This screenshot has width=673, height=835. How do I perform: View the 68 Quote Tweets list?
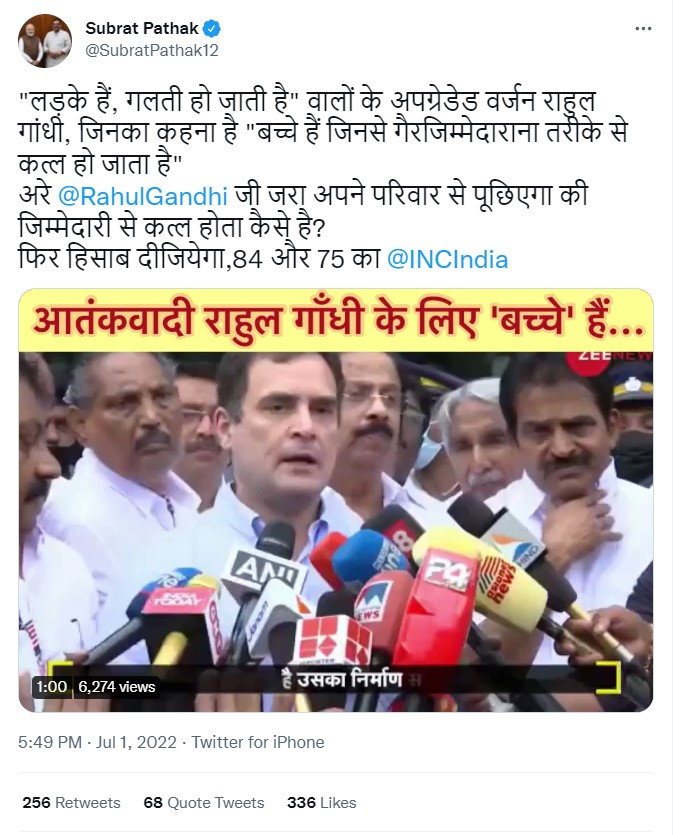pyautogui.click(x=204, y=803)
